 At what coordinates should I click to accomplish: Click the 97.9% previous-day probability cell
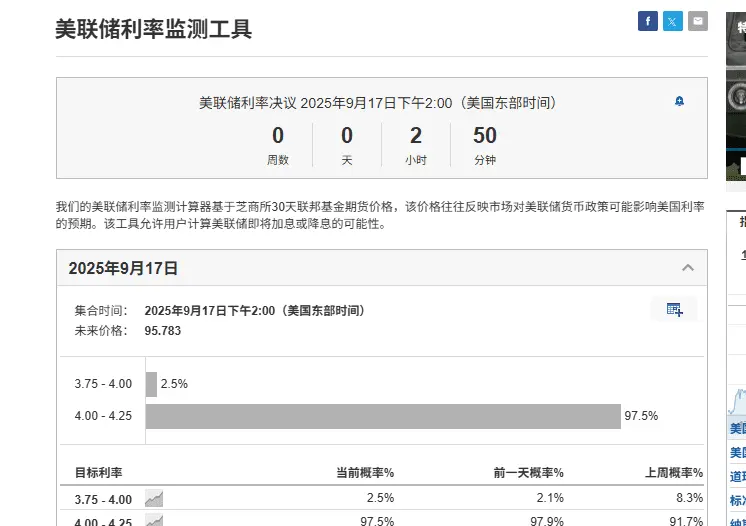coord(547,521)
